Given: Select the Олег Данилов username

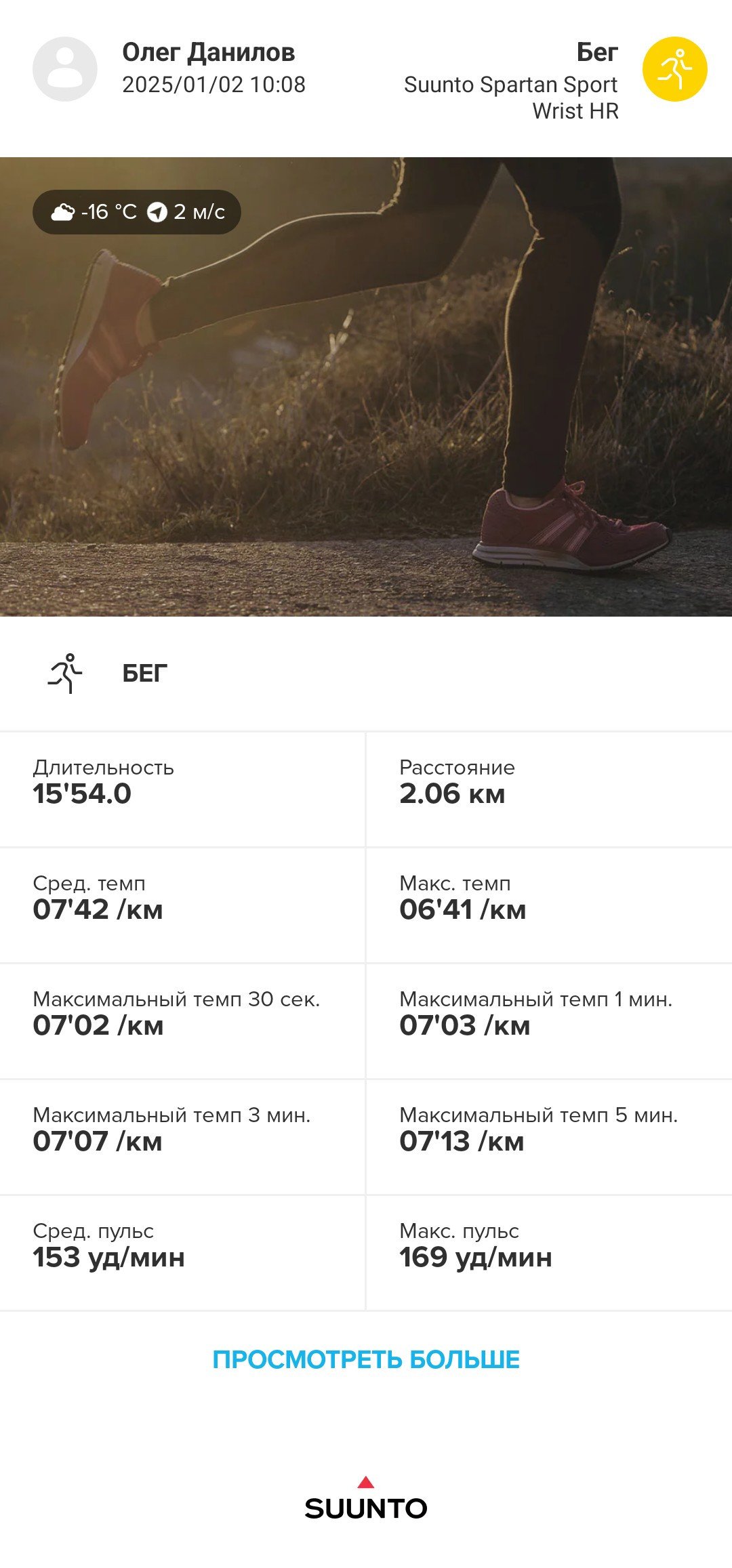Looking at the screenshot, I should pyautogui.click(x=209, y=52).
